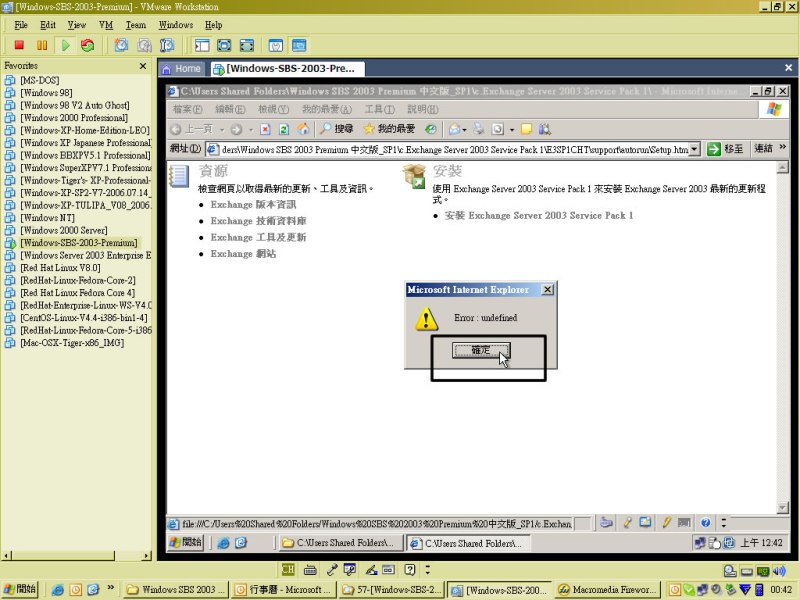The image size is (800, 600).
Task: Expand the 連結 links chevron in IE
Action: point(783,147)
